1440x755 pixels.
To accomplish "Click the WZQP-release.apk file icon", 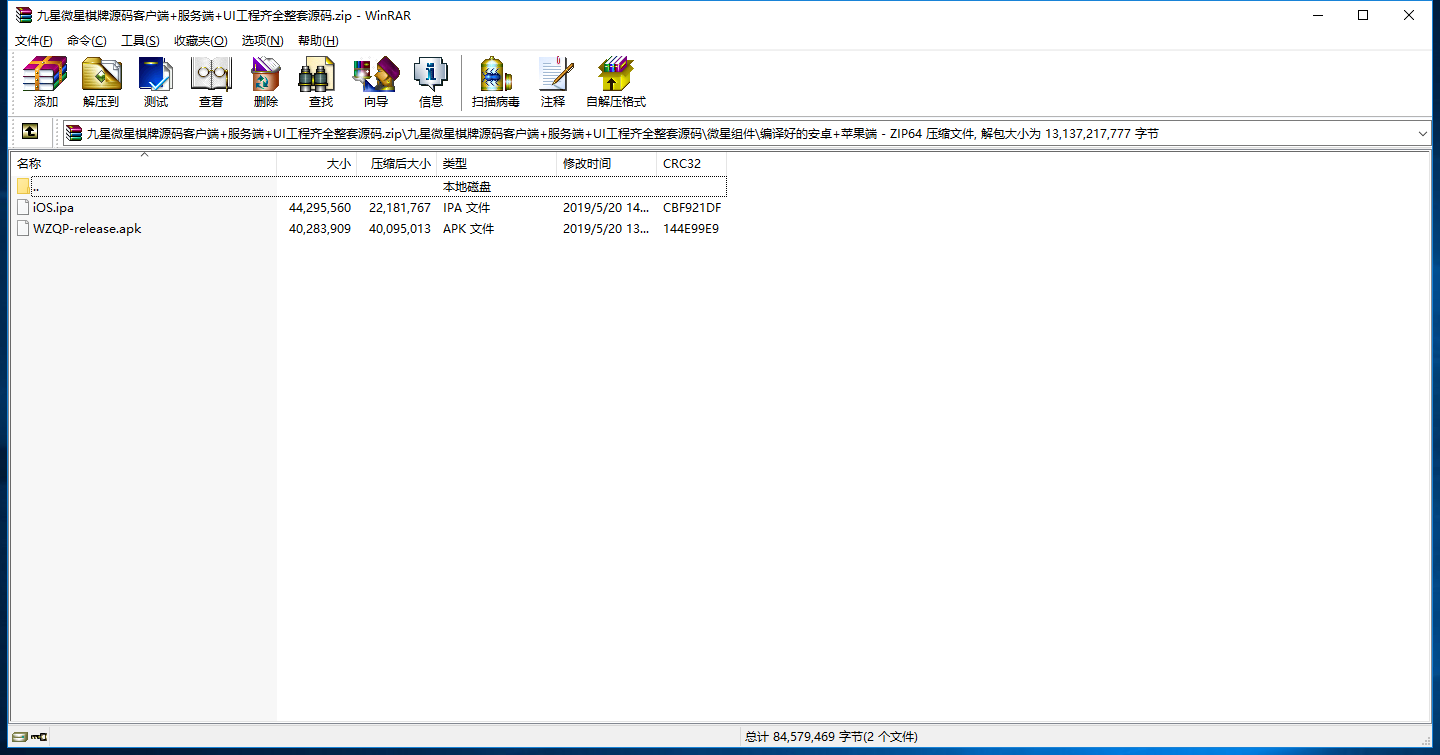I will 24,229.
